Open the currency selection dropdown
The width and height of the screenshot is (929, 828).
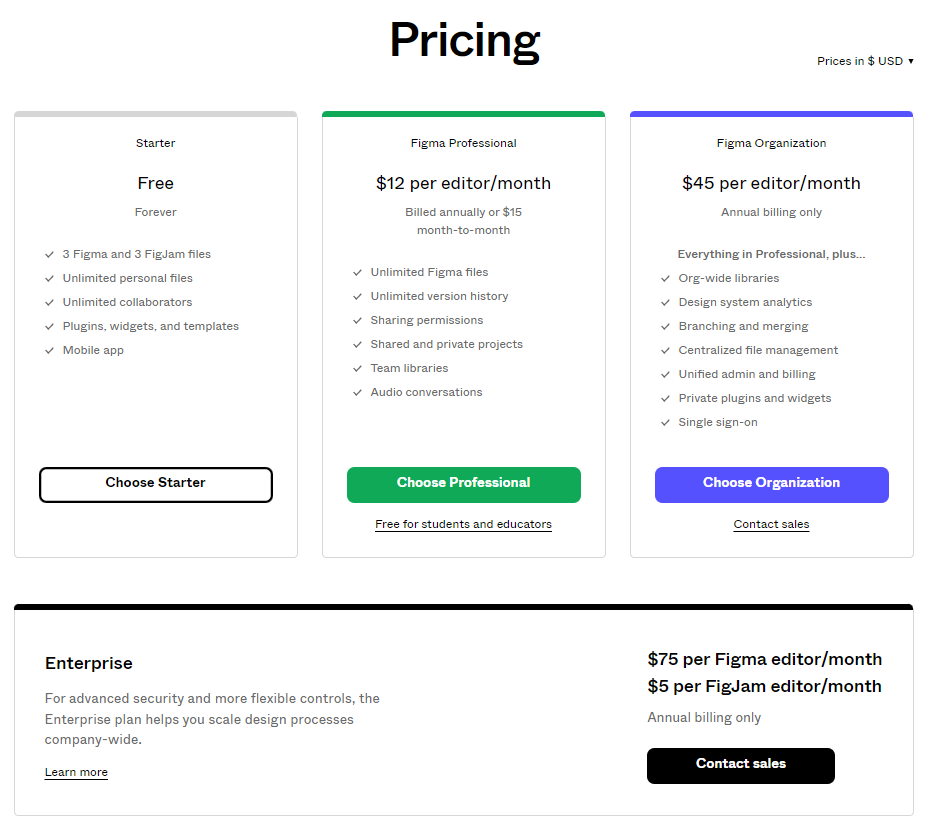pyautogui.click(x=865, y=61)
